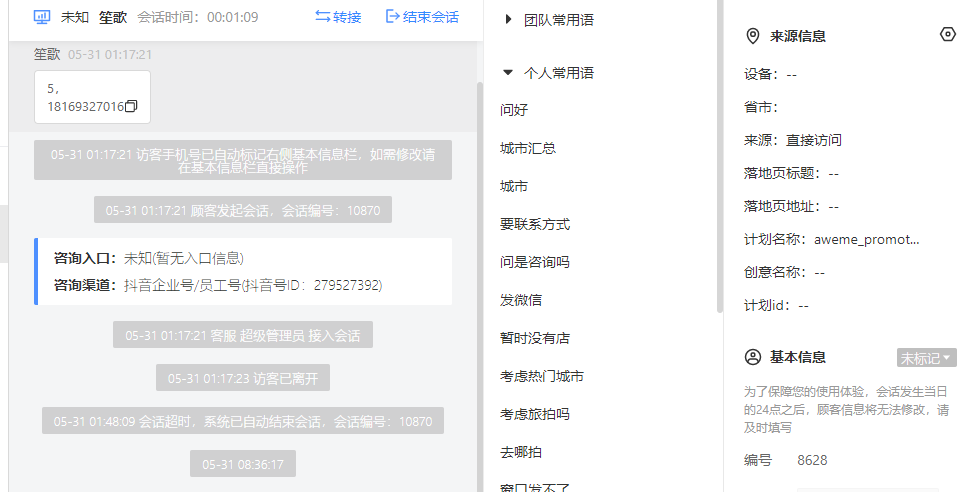Click the 创意名称 field
964x492 pixels.
click(x=784, y=272)
